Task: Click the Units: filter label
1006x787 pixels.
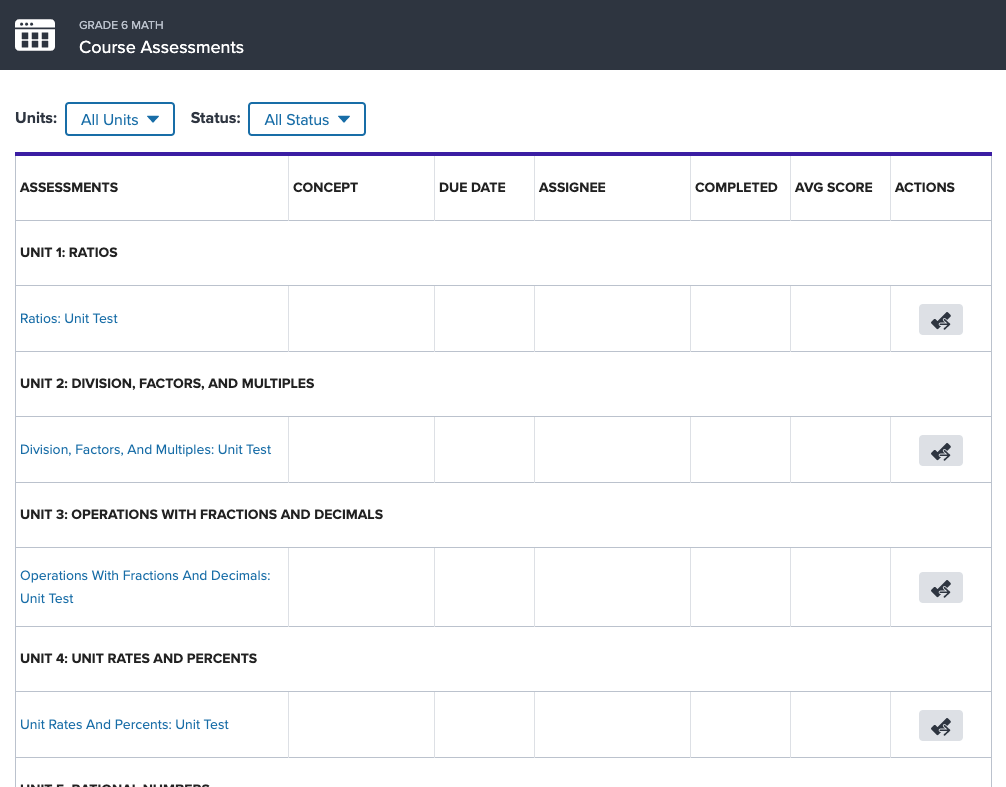Action: coord(36,118)
